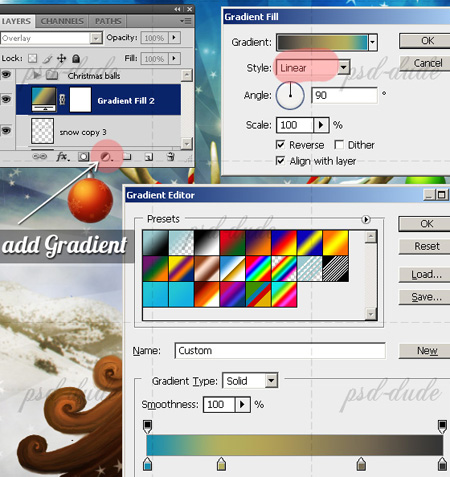
Task: Switch to the Channels tab
Action: pyautogui.click(x=62, y=21)
